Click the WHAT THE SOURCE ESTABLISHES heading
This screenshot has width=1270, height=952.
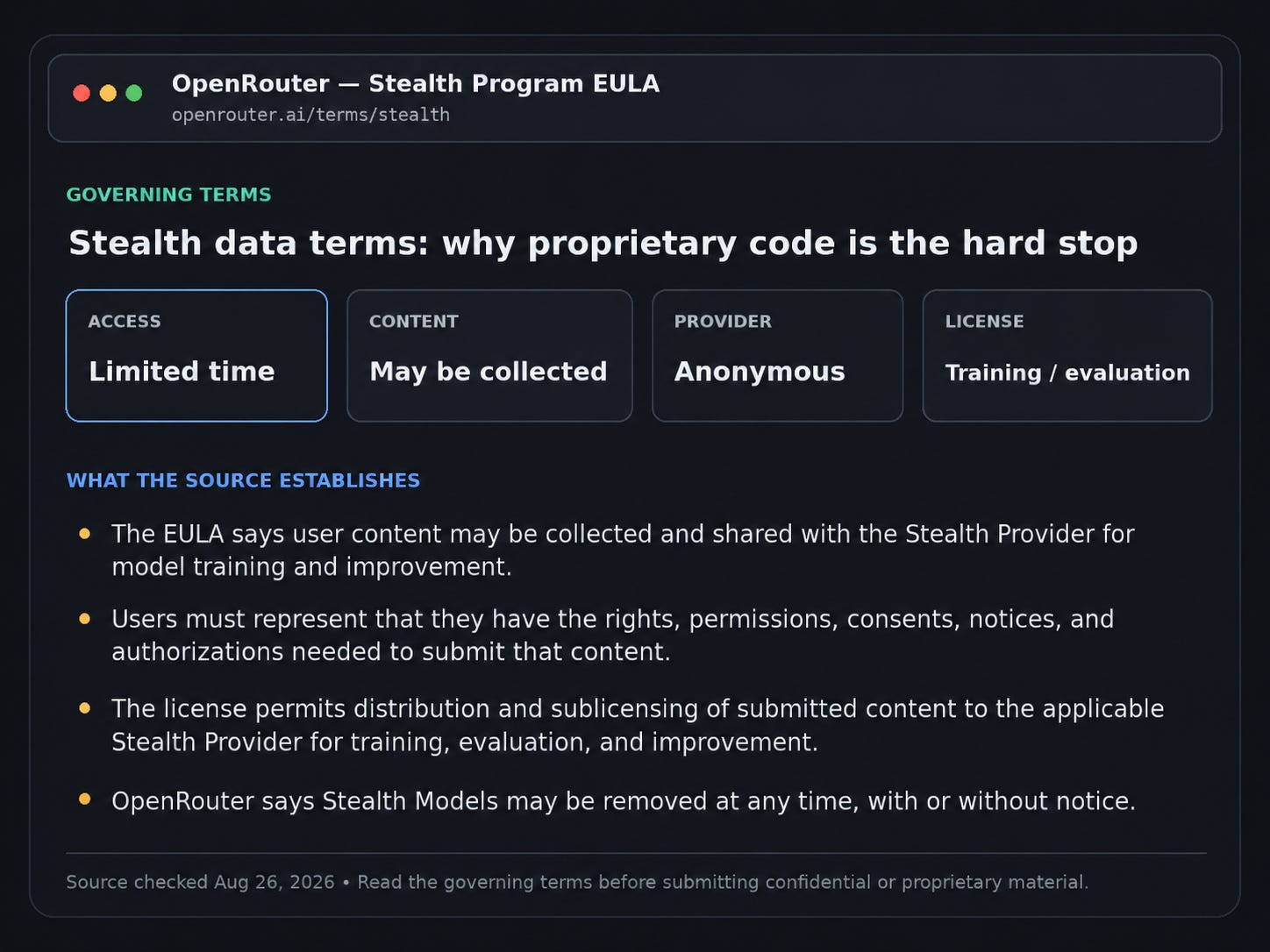243,480
